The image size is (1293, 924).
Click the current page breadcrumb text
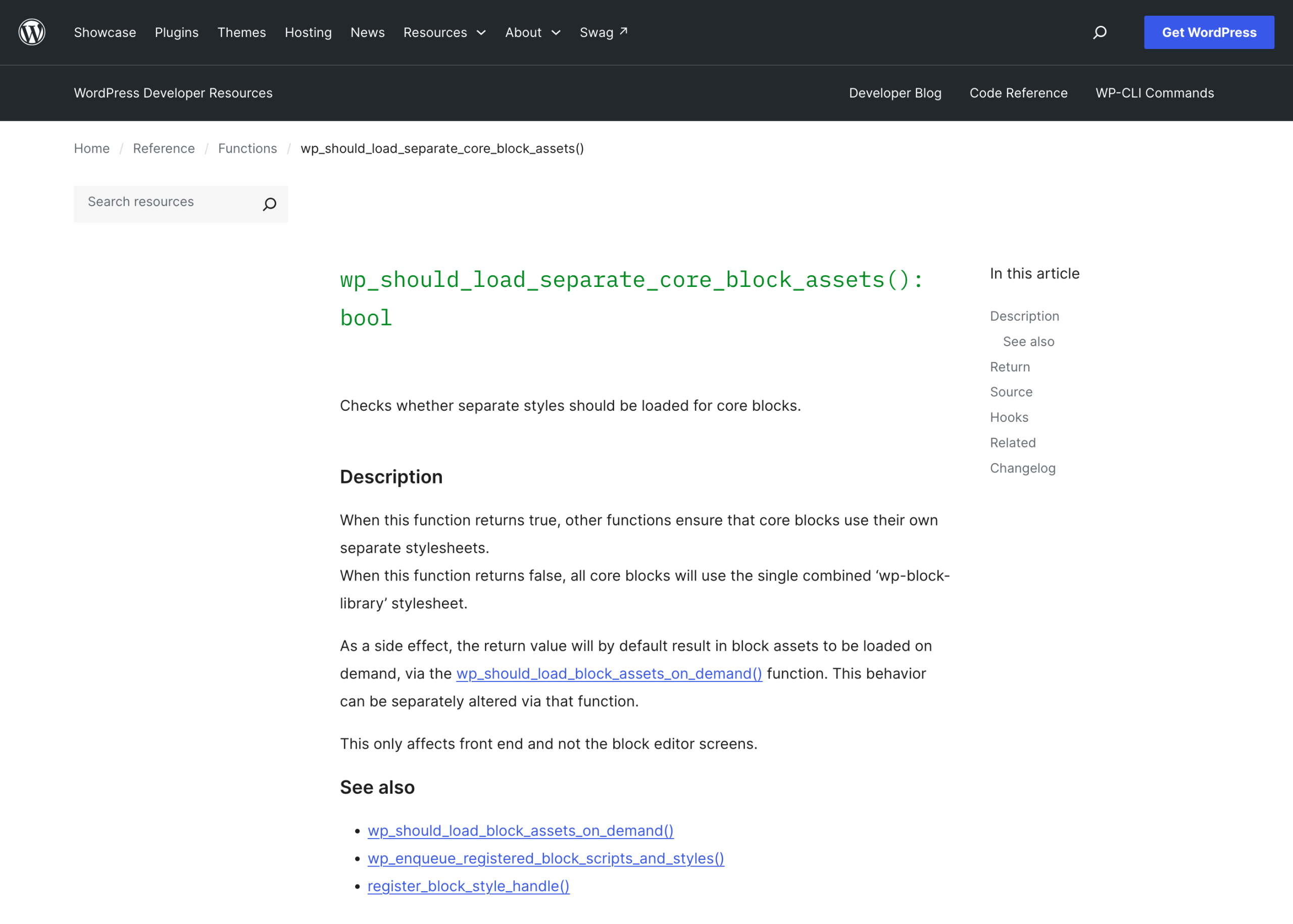[x=442, y=149]
